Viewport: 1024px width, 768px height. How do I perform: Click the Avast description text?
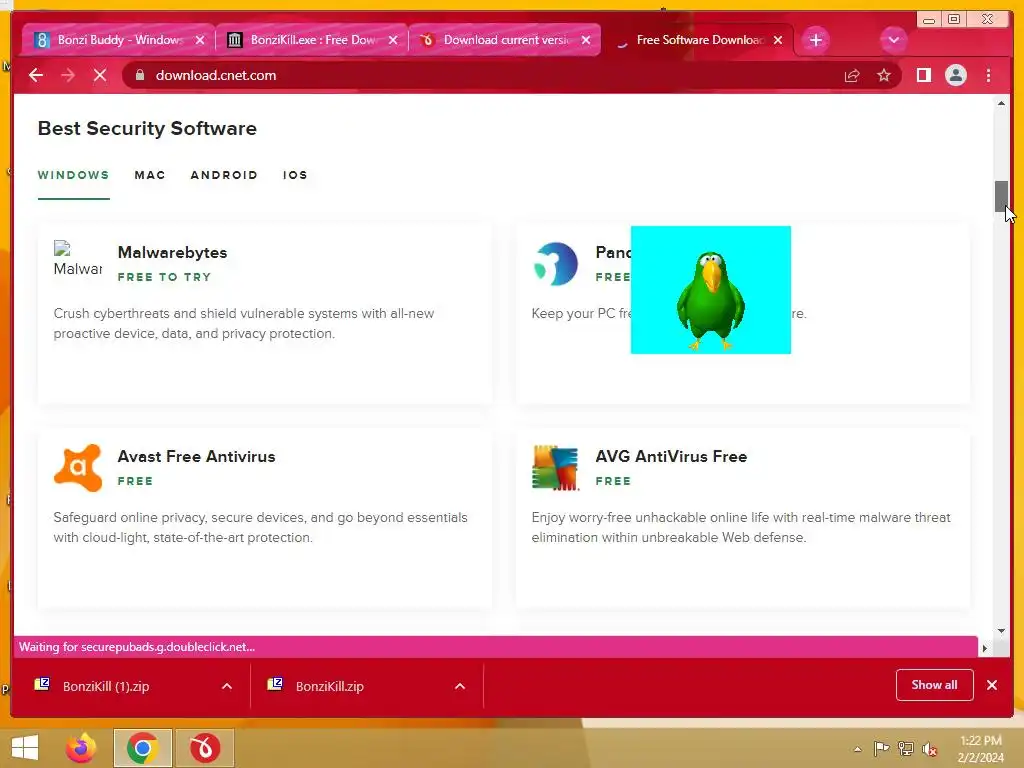[261, 527]
